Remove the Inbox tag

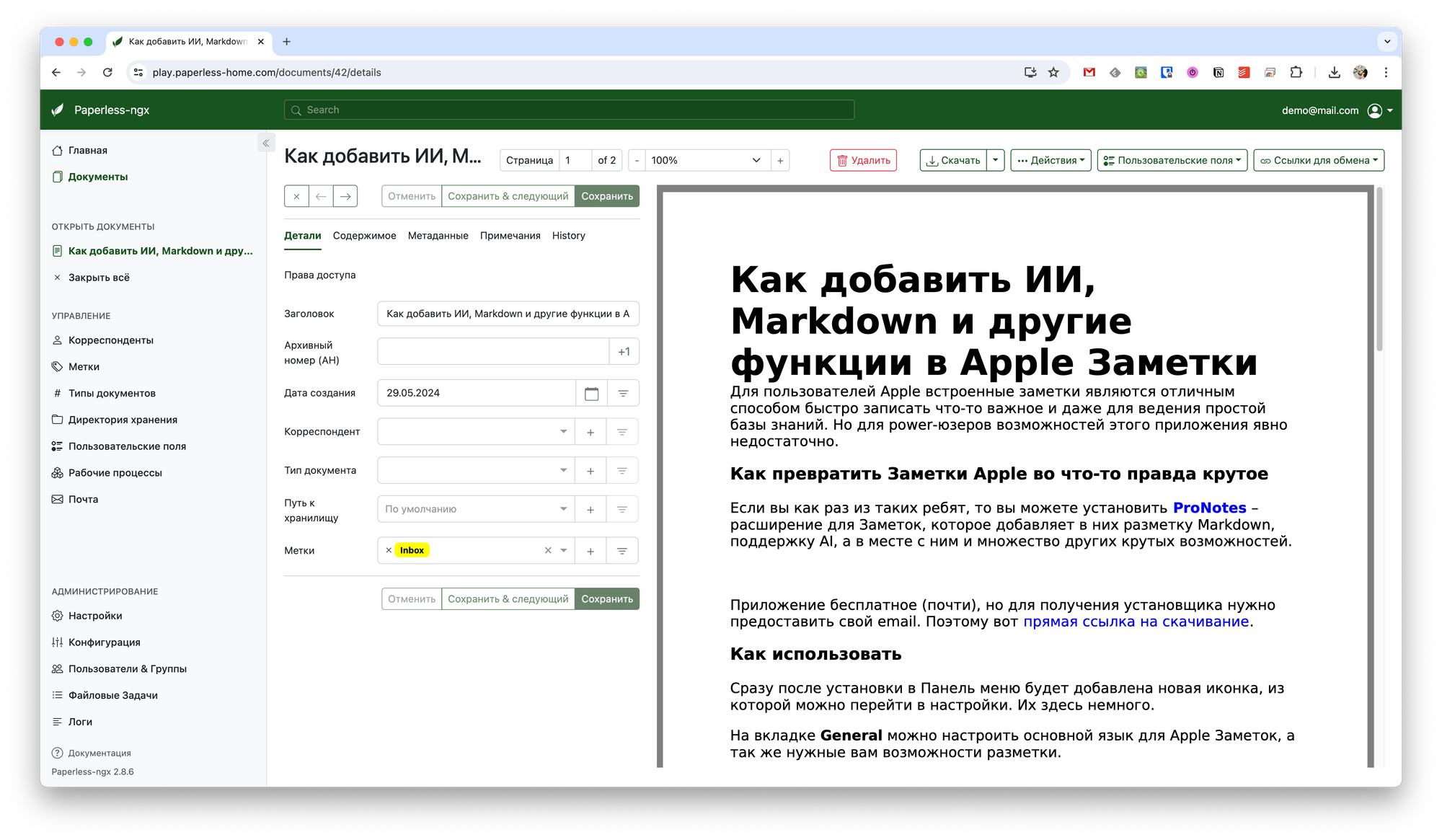[389, 550]
